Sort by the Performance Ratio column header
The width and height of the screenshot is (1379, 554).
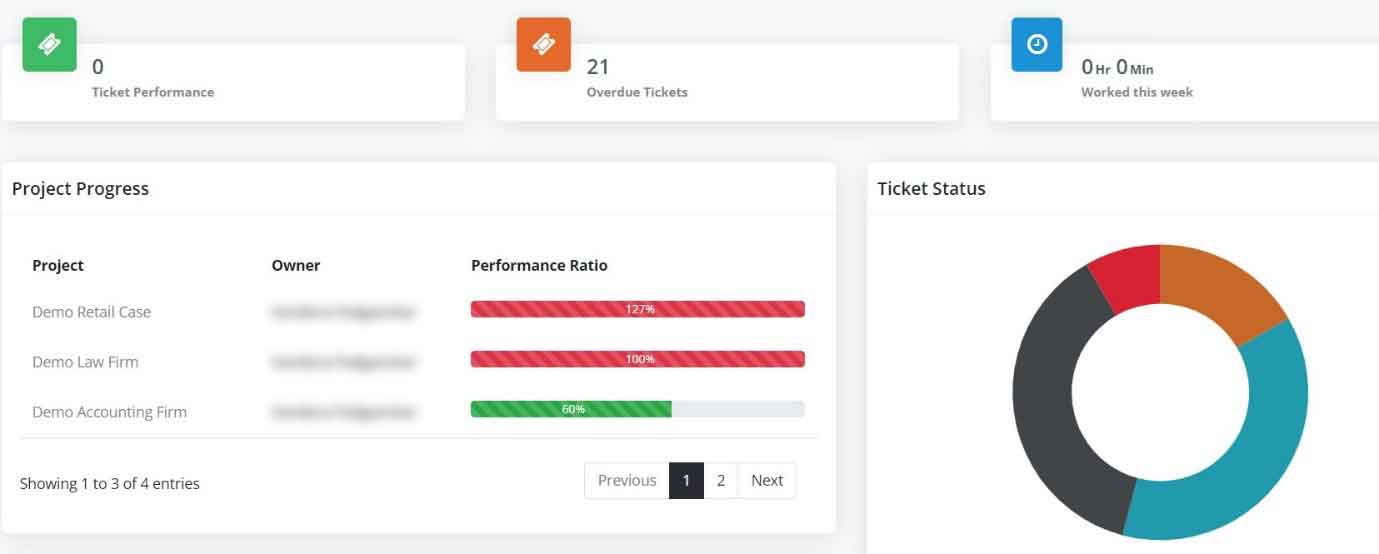pos(539,265)
